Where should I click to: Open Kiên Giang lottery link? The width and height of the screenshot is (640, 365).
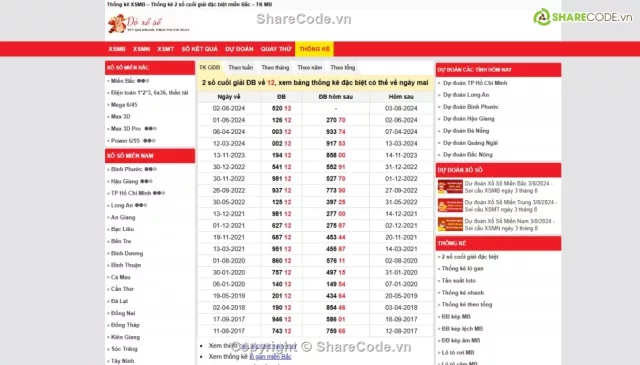coord(125,337)
